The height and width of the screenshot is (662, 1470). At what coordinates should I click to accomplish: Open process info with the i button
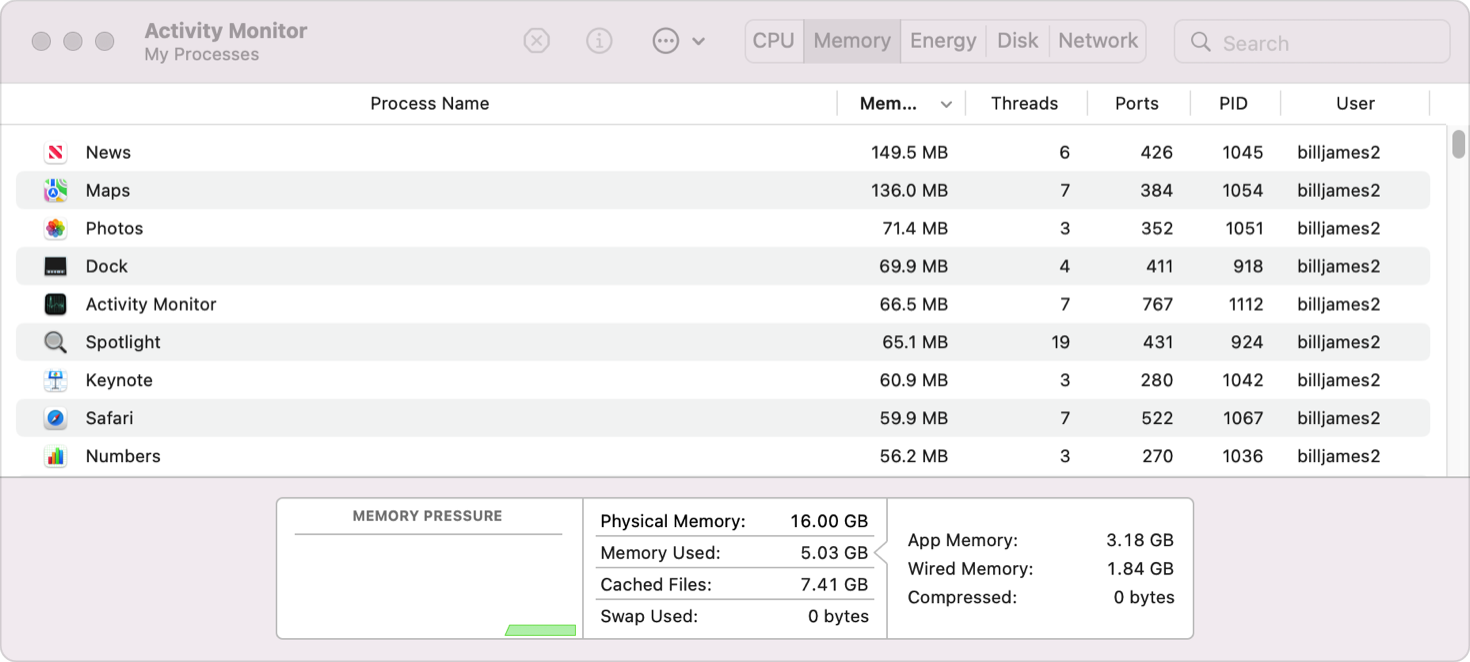[599, 41]
